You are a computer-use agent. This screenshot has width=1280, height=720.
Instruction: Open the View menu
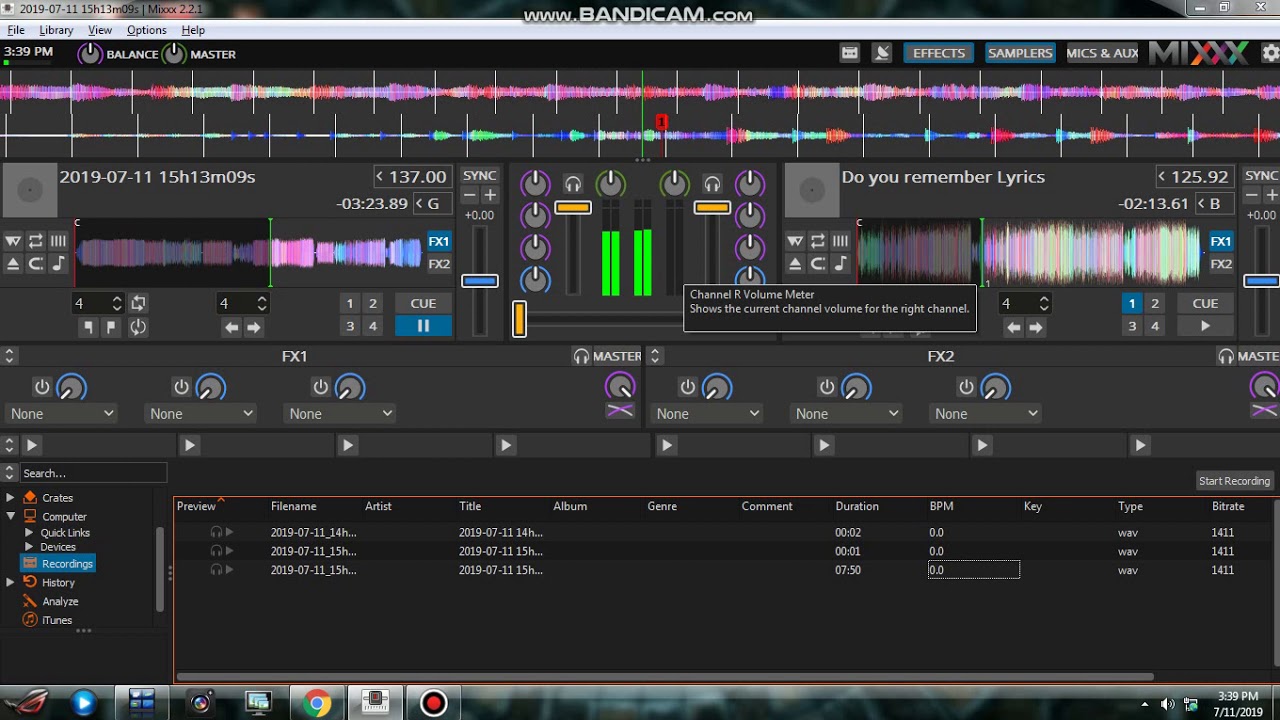(100, 30)
